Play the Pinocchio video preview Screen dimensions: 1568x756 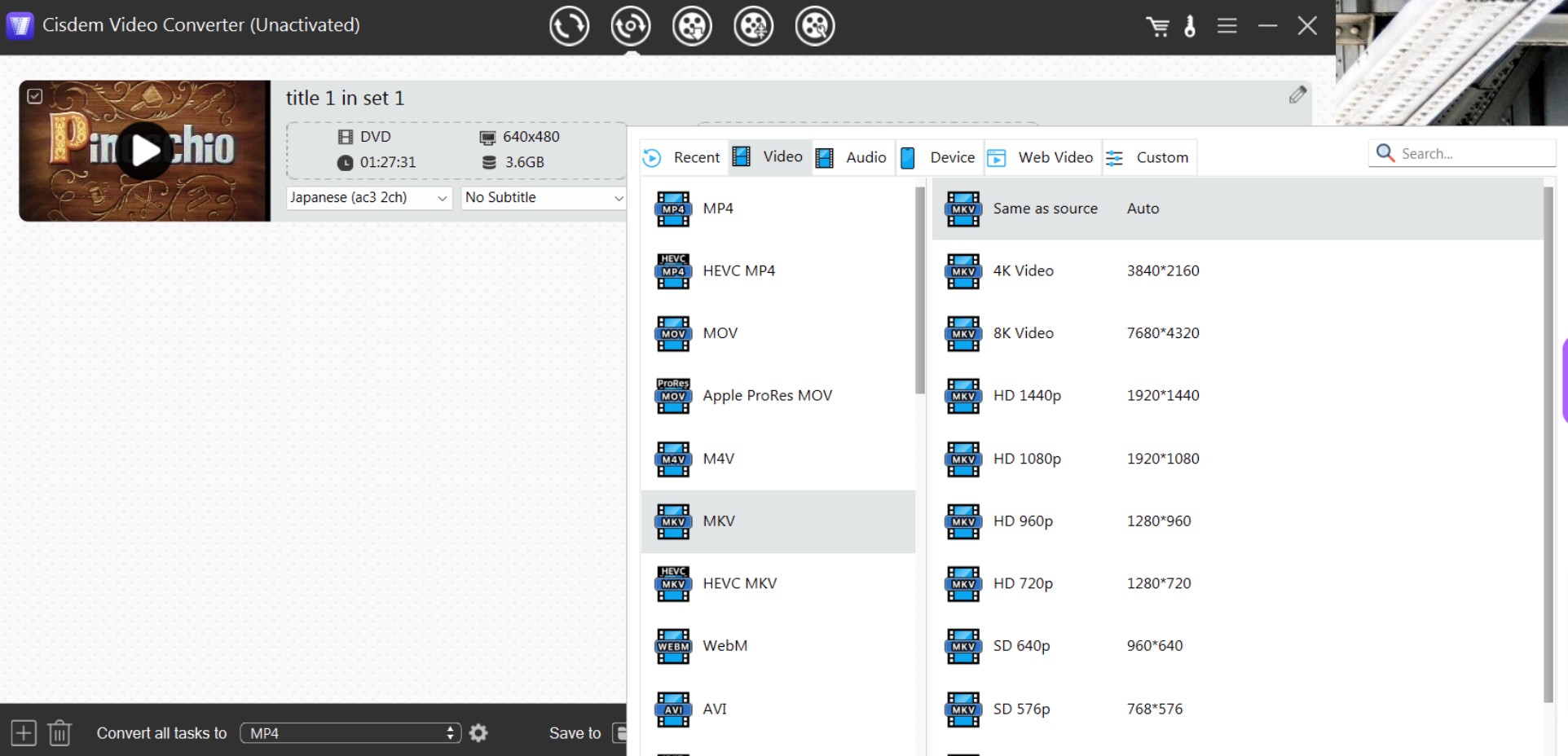(145, 151)
